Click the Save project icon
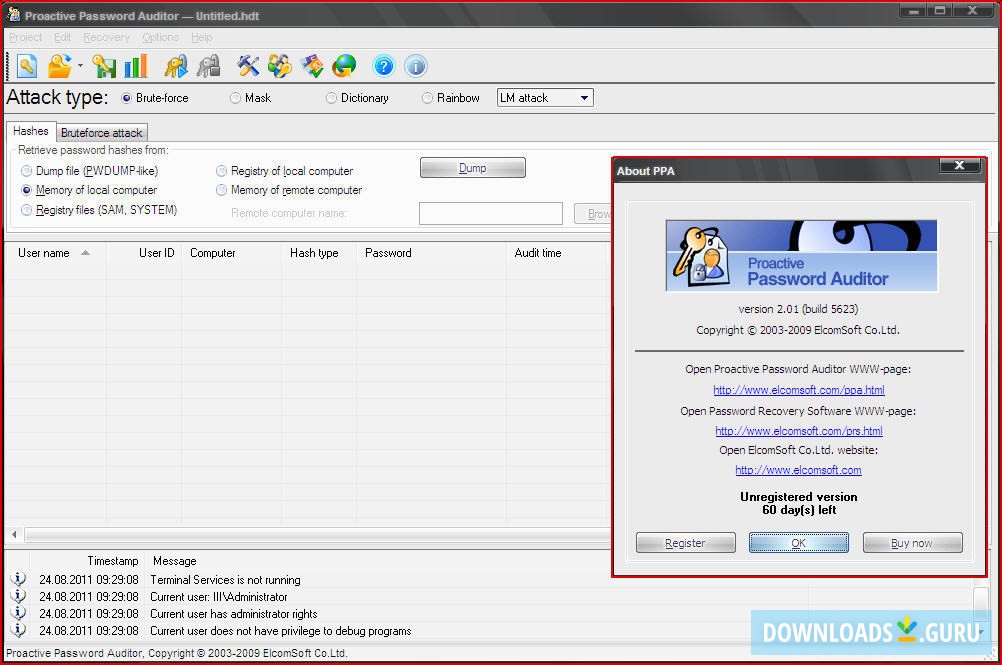The height and width of the screenshot is (665, 1002). click(x=104, y=66)
